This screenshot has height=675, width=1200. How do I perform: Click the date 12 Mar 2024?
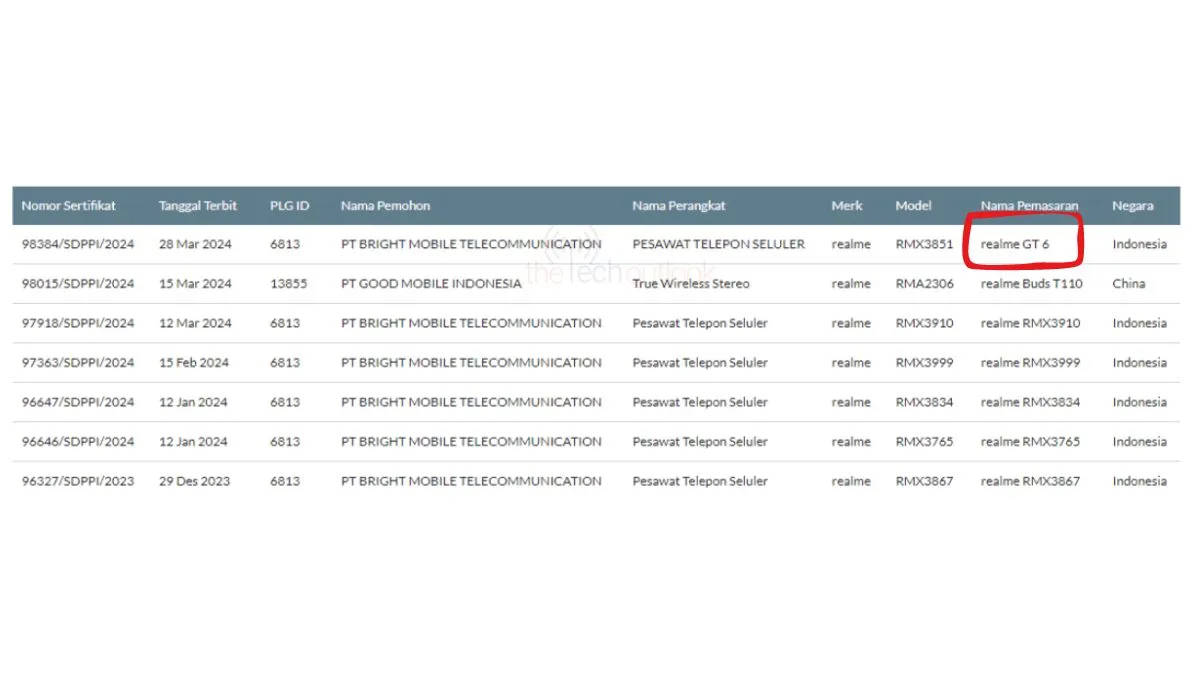[x=195, y=323]
